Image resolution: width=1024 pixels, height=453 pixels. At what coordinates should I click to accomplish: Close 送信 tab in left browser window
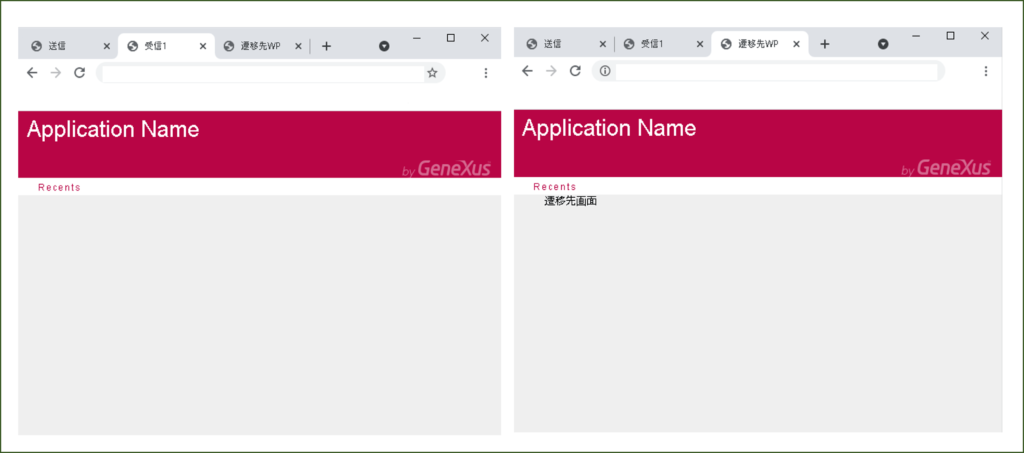[106, 46]
